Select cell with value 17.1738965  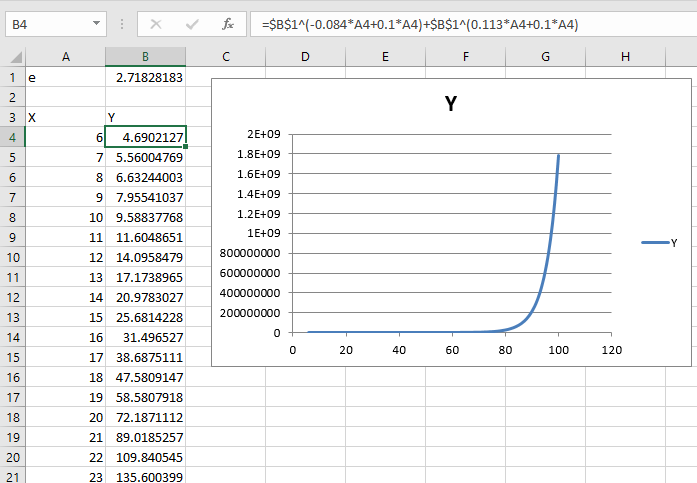(145, 277)
